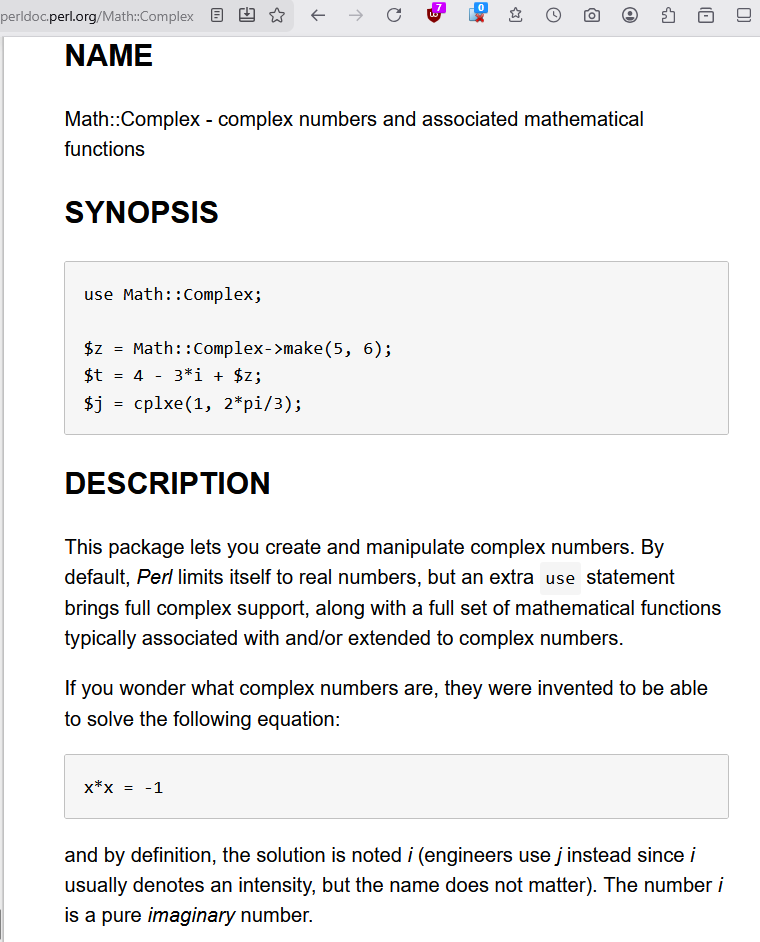The width and height of the screenshot is (760, 942).
Task: Reload the Math::Complex documentation page
Action: (x=394, y=16)
